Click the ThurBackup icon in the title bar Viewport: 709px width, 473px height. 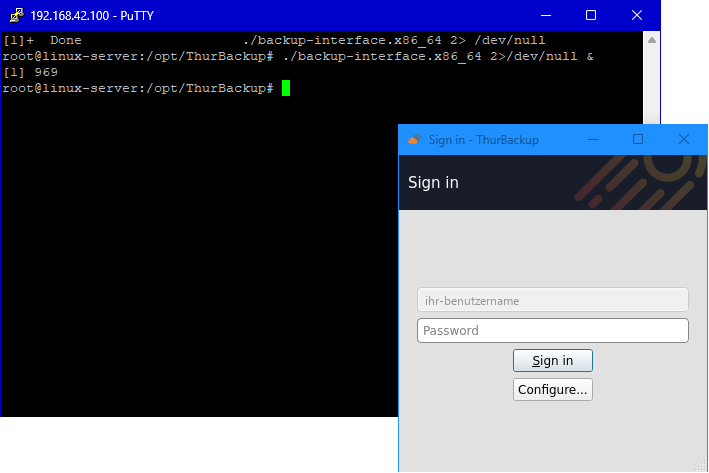click(415, 140)
